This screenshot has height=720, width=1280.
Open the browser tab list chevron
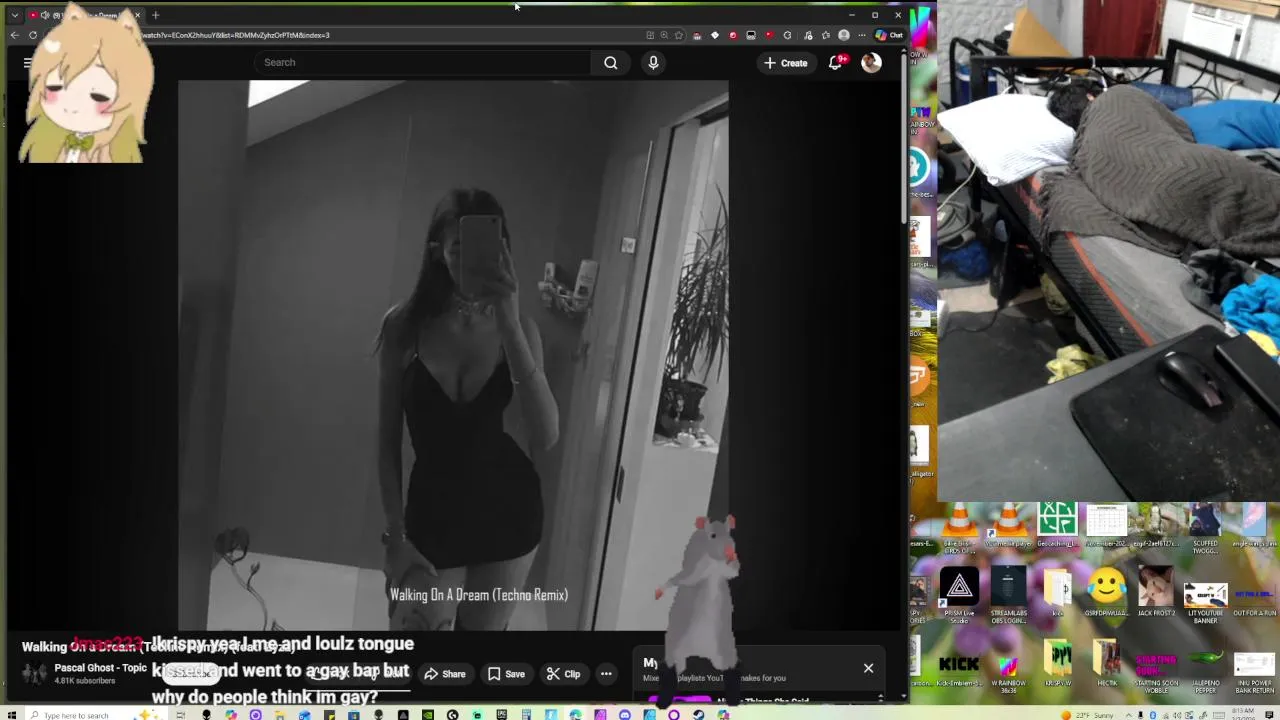(x=14, y=15)
